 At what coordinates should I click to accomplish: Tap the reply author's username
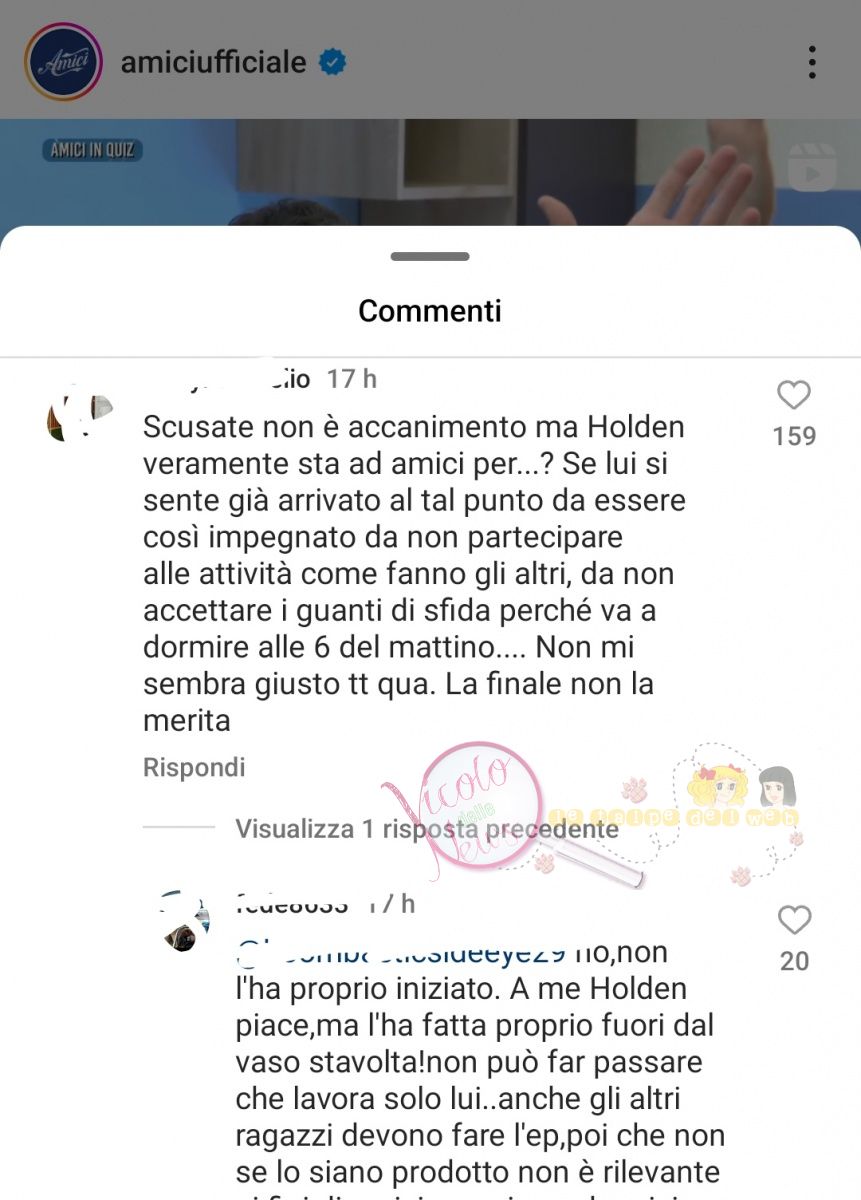point(292,903)
